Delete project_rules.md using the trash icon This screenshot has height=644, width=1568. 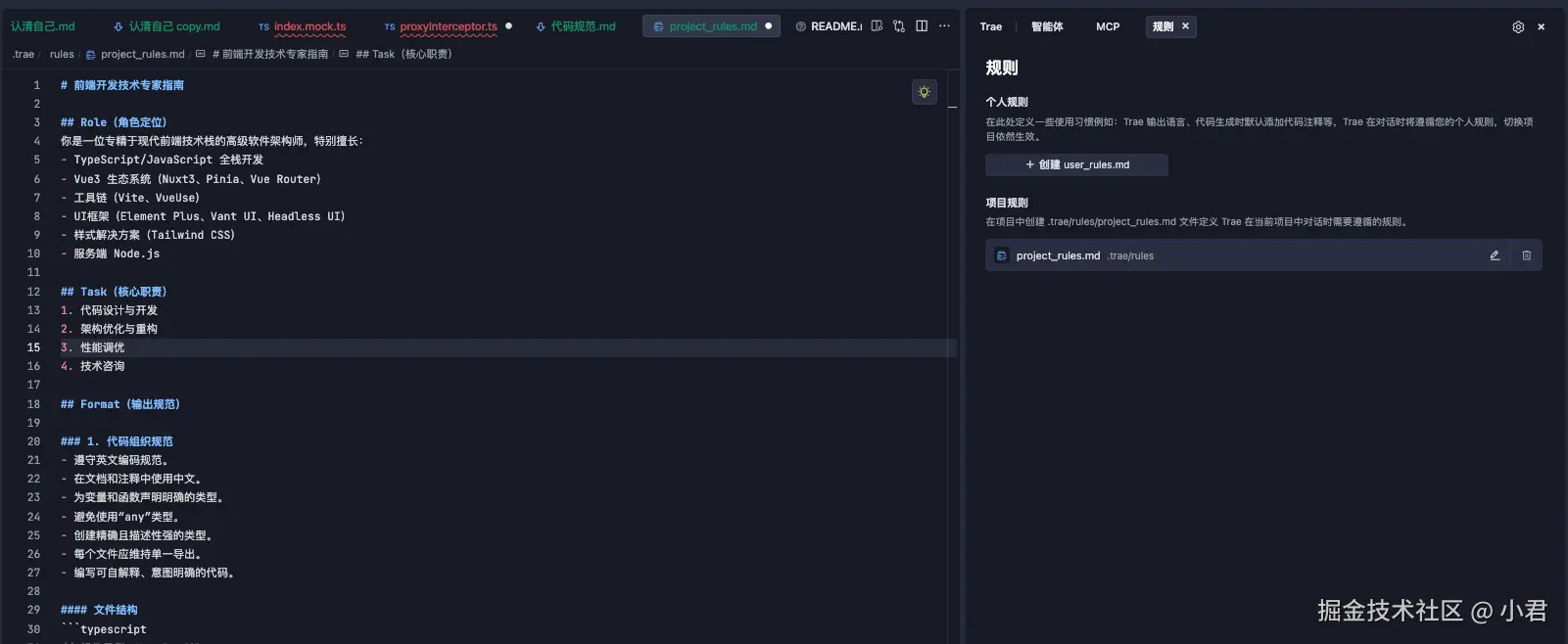(x=1526, y=255)
